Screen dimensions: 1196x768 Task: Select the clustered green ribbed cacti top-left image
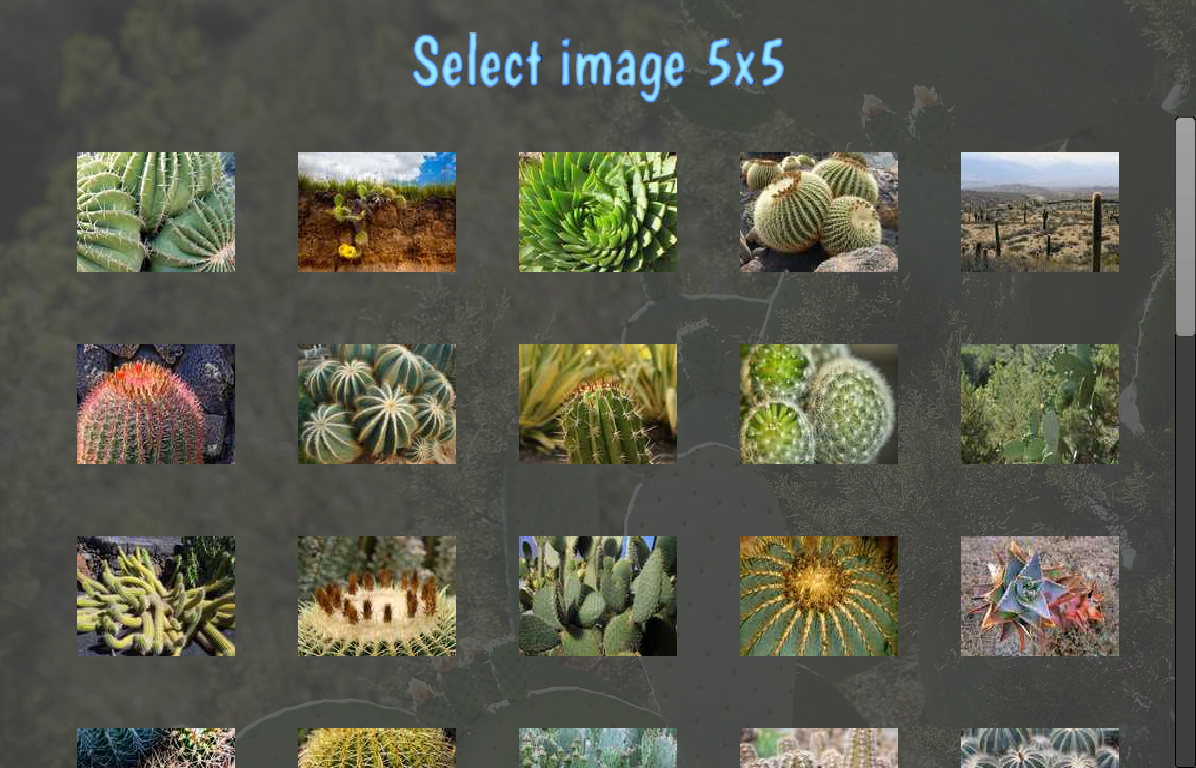(156, 212)
